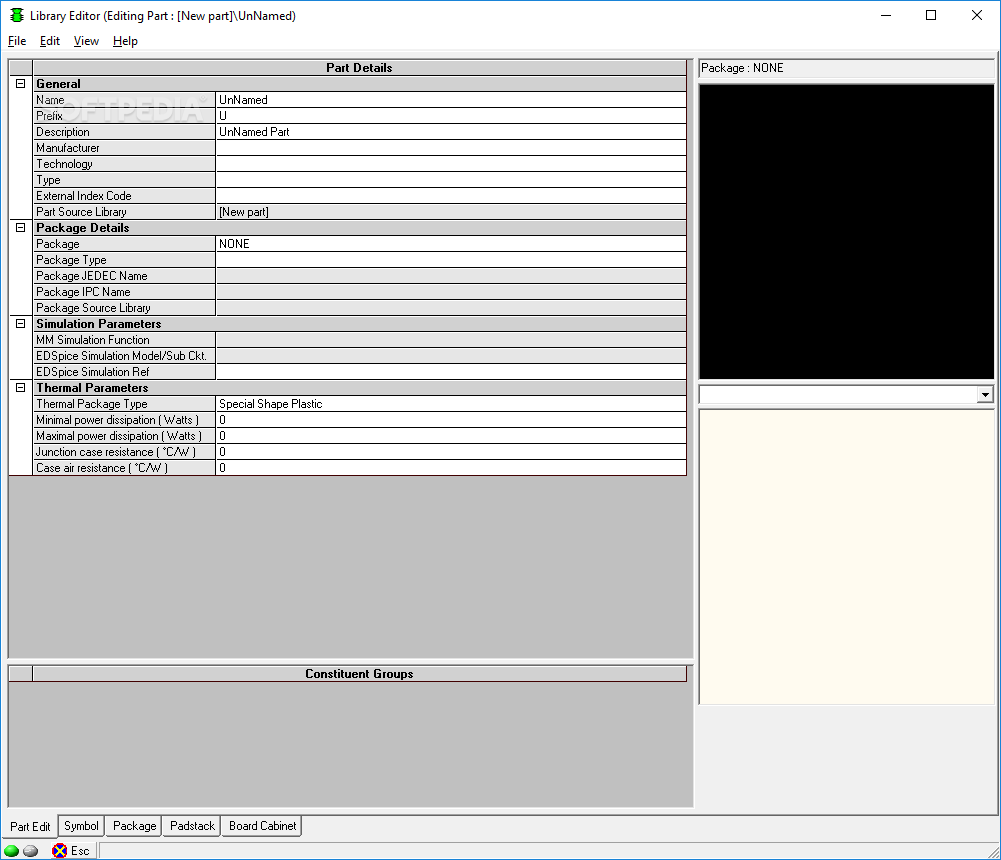This screenshot has height=860, width=1001.
Task: Click the Package value NONE
Action: (x=451, y=243)
